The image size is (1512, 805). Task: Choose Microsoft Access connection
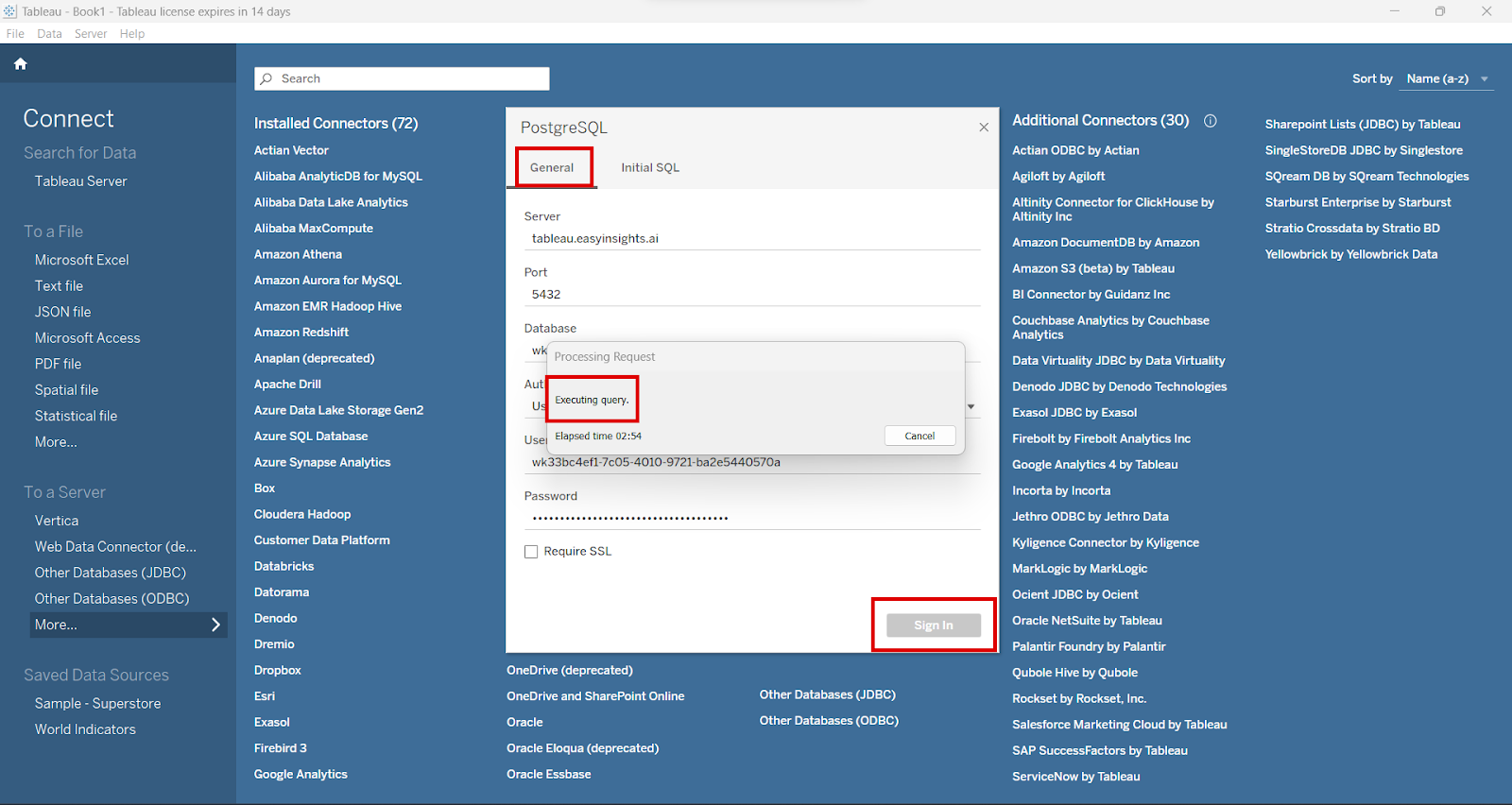87,337
